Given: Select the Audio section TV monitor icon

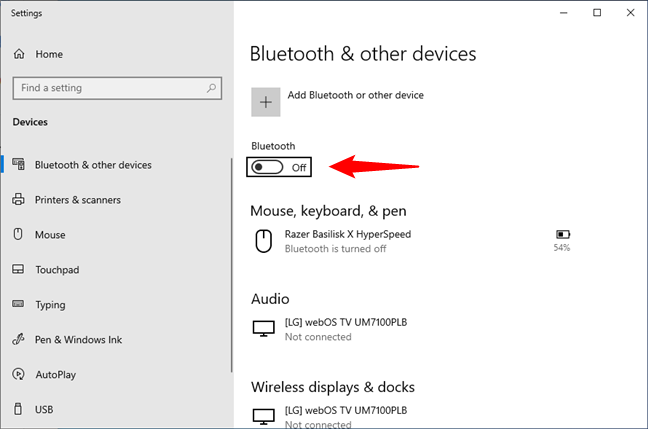Looking at the screenshot, I should click(263, 329).
